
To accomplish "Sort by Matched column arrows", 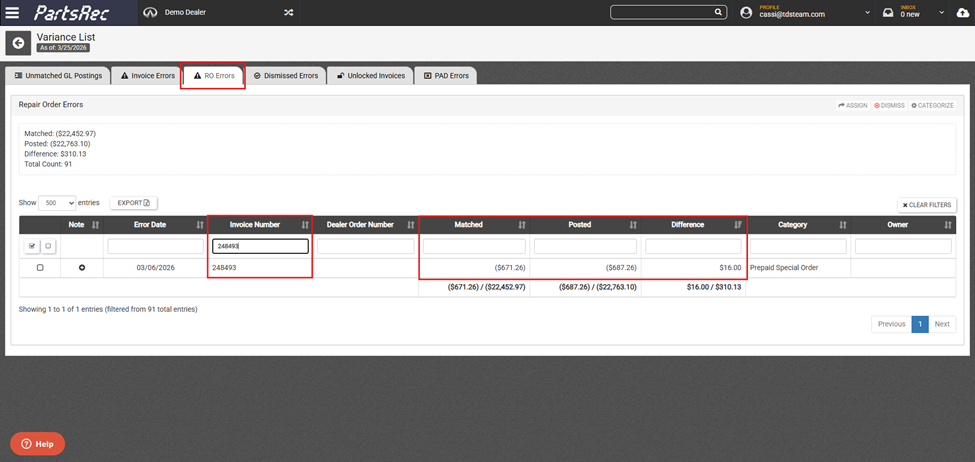I will click(x=522, y=225).
